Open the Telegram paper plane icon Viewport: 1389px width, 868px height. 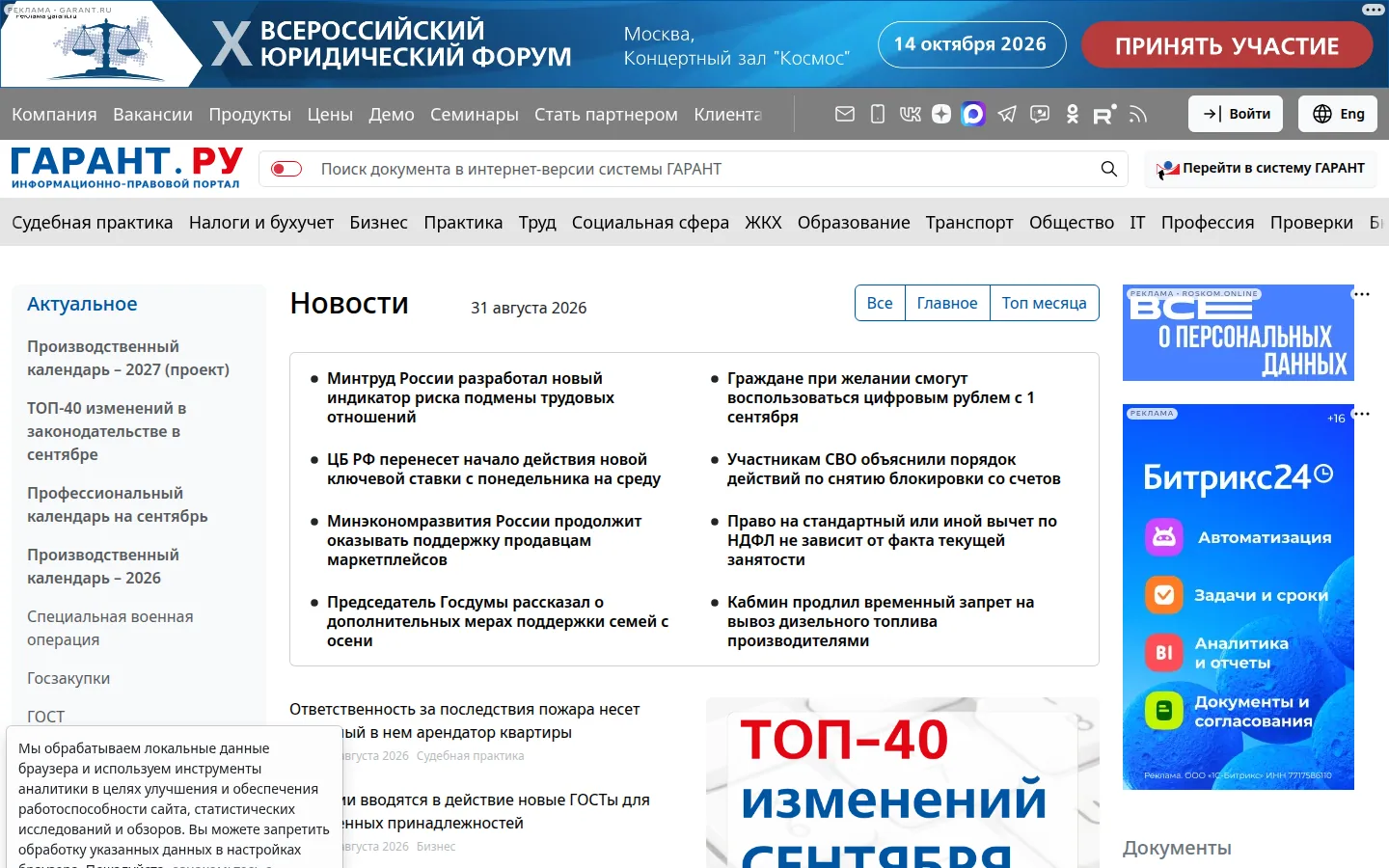click(1007, 114)
